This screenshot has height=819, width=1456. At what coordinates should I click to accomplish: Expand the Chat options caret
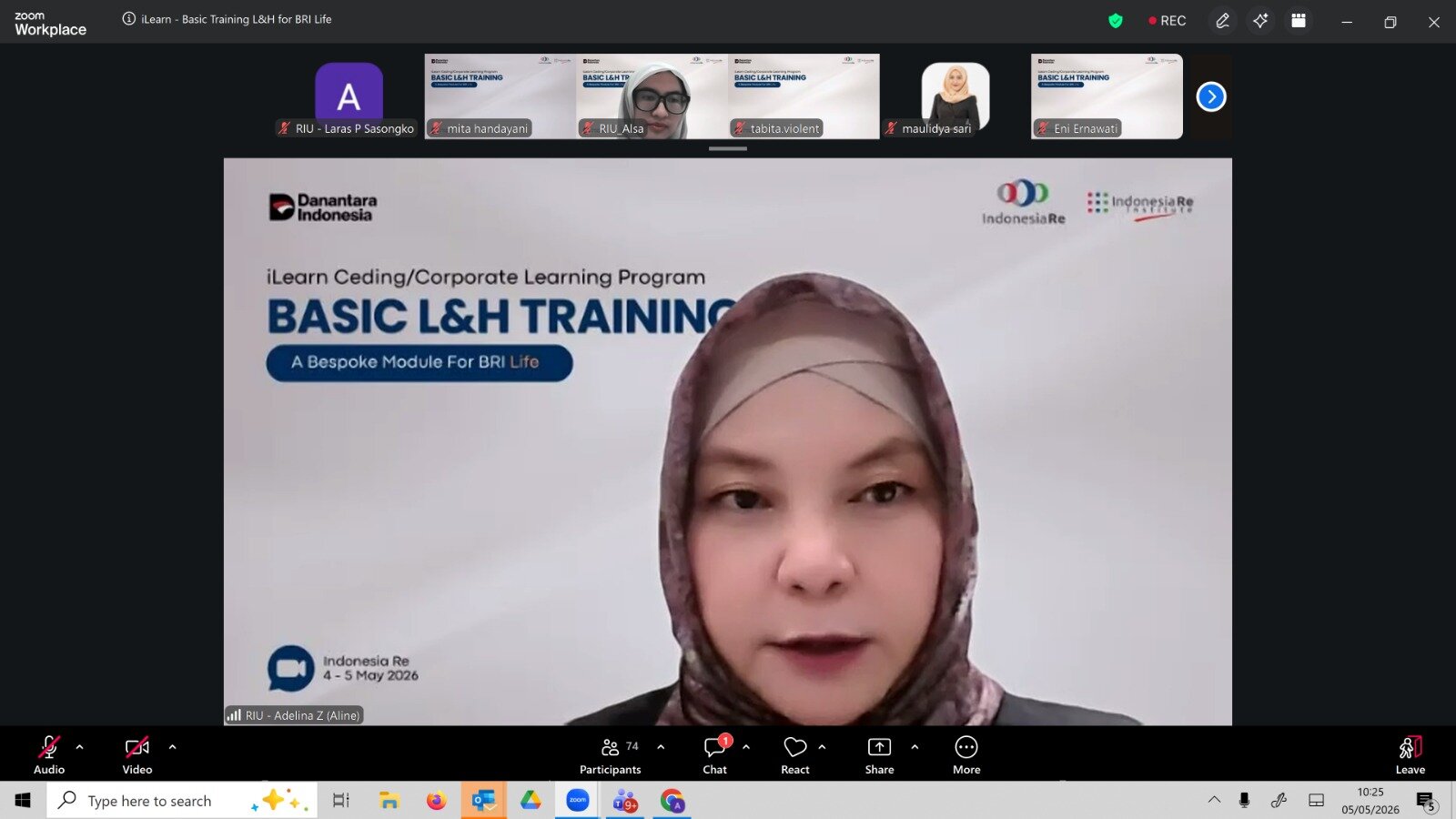746,747
